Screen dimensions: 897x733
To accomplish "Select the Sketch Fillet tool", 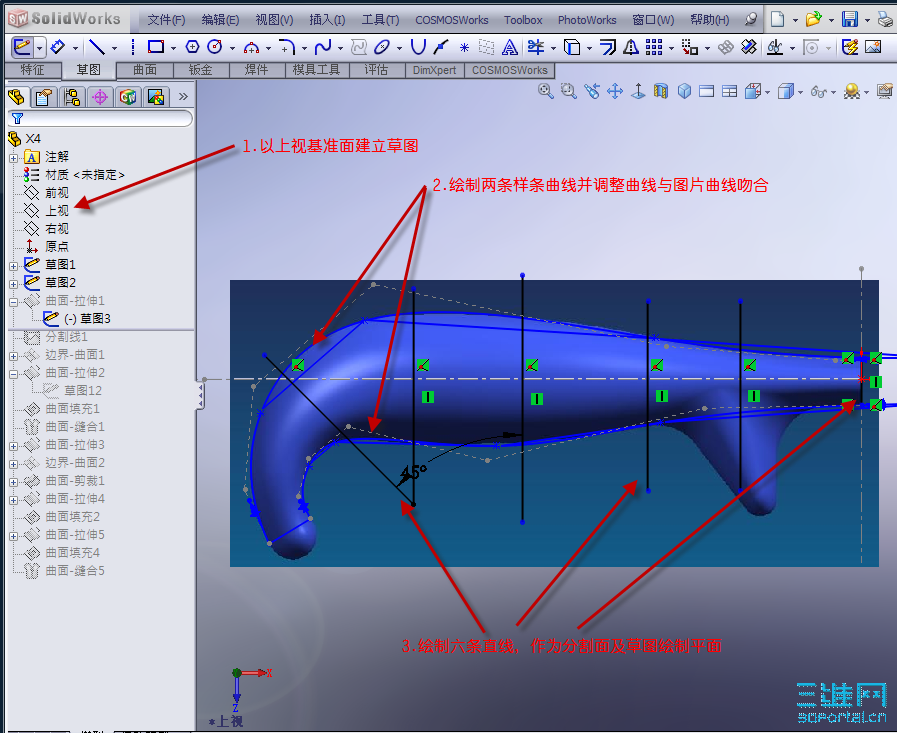I will tap(287, 47).
